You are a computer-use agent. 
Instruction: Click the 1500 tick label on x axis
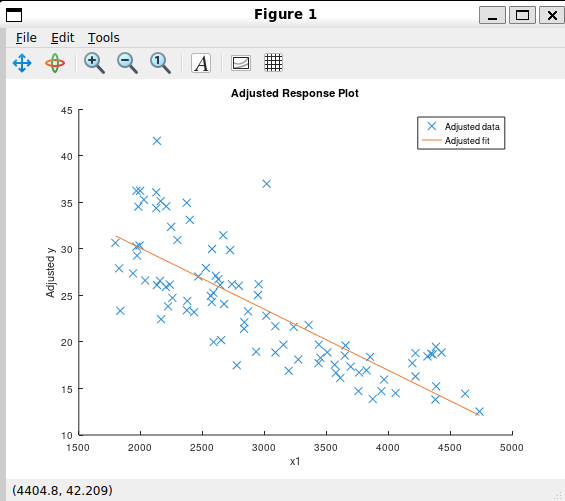pos(78,448)
